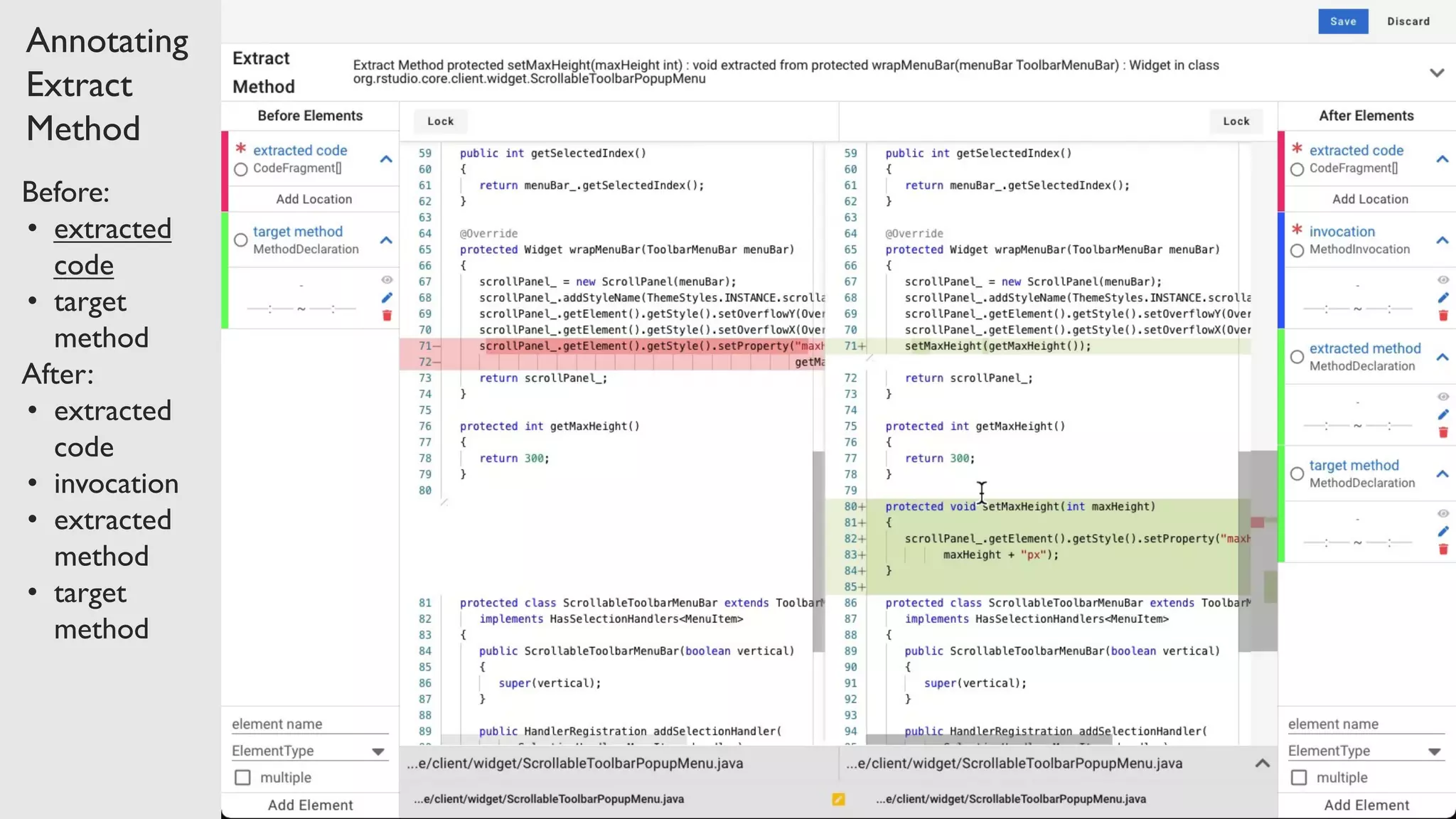
Task: Collapse After invocation element
Action: tap(1442, 240)
